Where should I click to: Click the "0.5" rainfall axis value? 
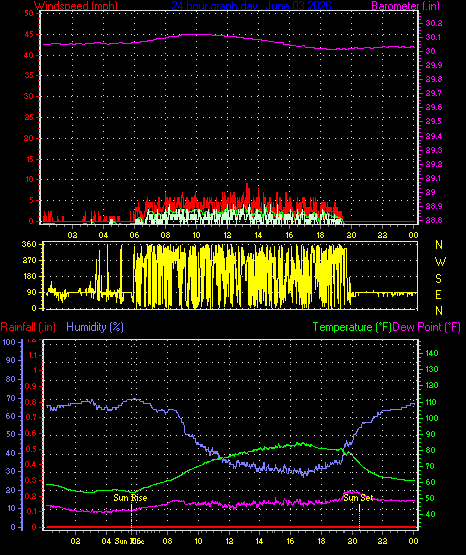31,450
